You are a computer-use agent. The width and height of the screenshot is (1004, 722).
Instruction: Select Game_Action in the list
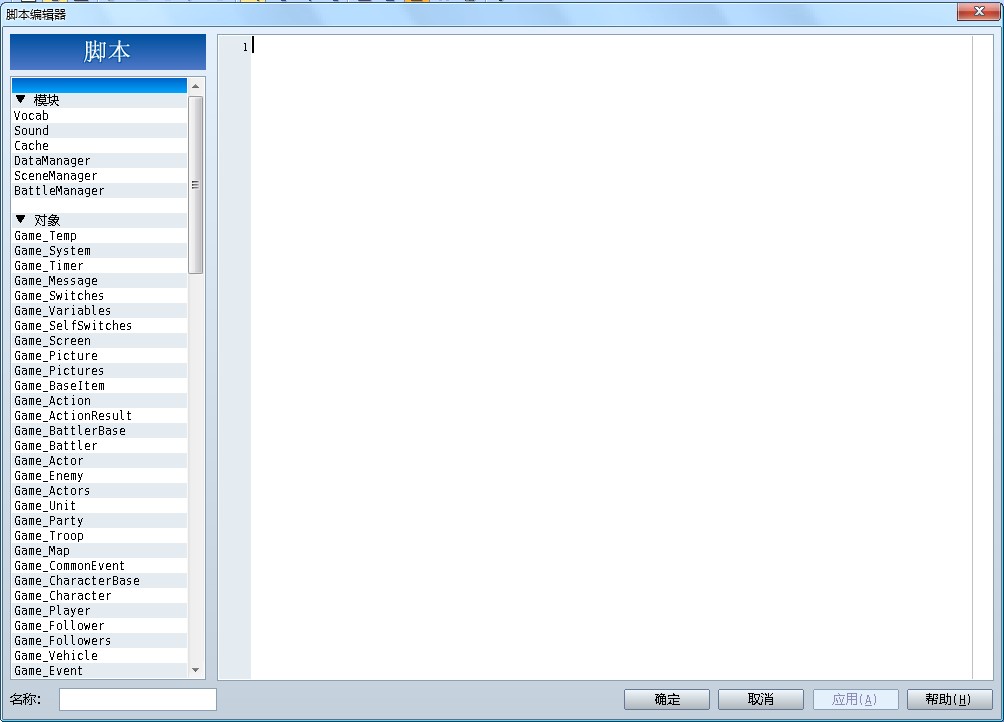point(100,401)
